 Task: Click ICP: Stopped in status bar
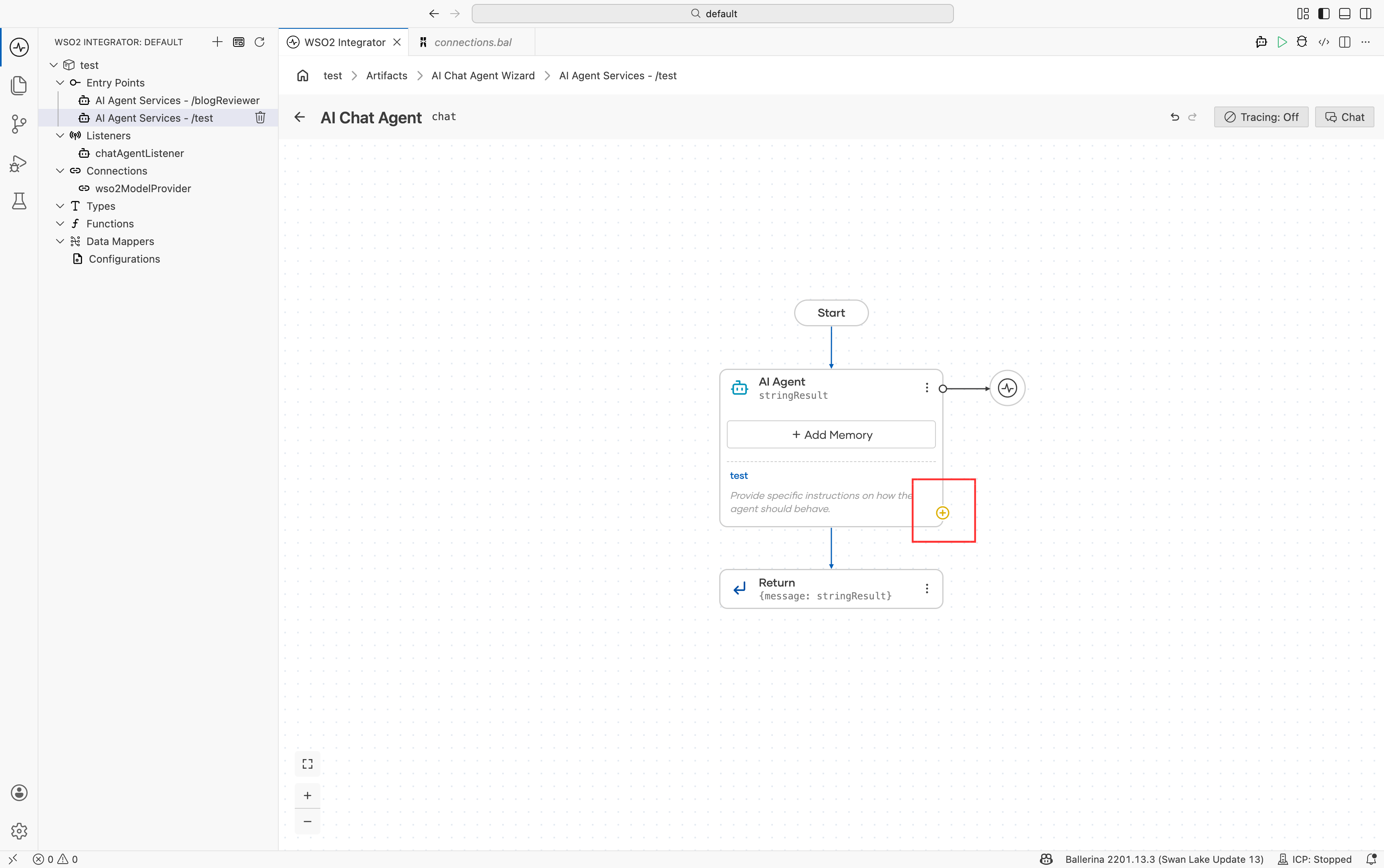(x=1315, y=859)
